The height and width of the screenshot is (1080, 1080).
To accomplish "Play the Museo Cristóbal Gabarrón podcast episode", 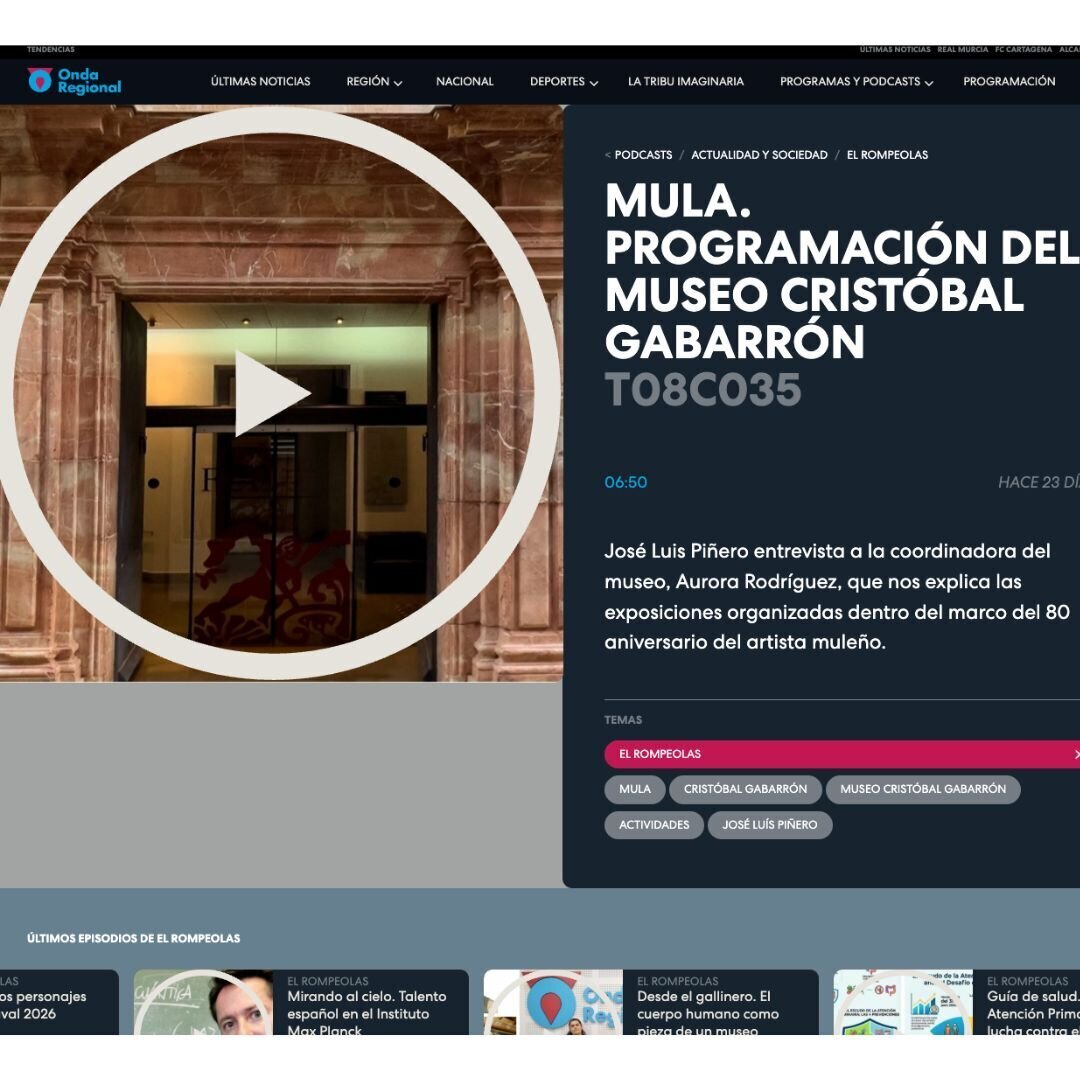I will click(x=272, y=393).
